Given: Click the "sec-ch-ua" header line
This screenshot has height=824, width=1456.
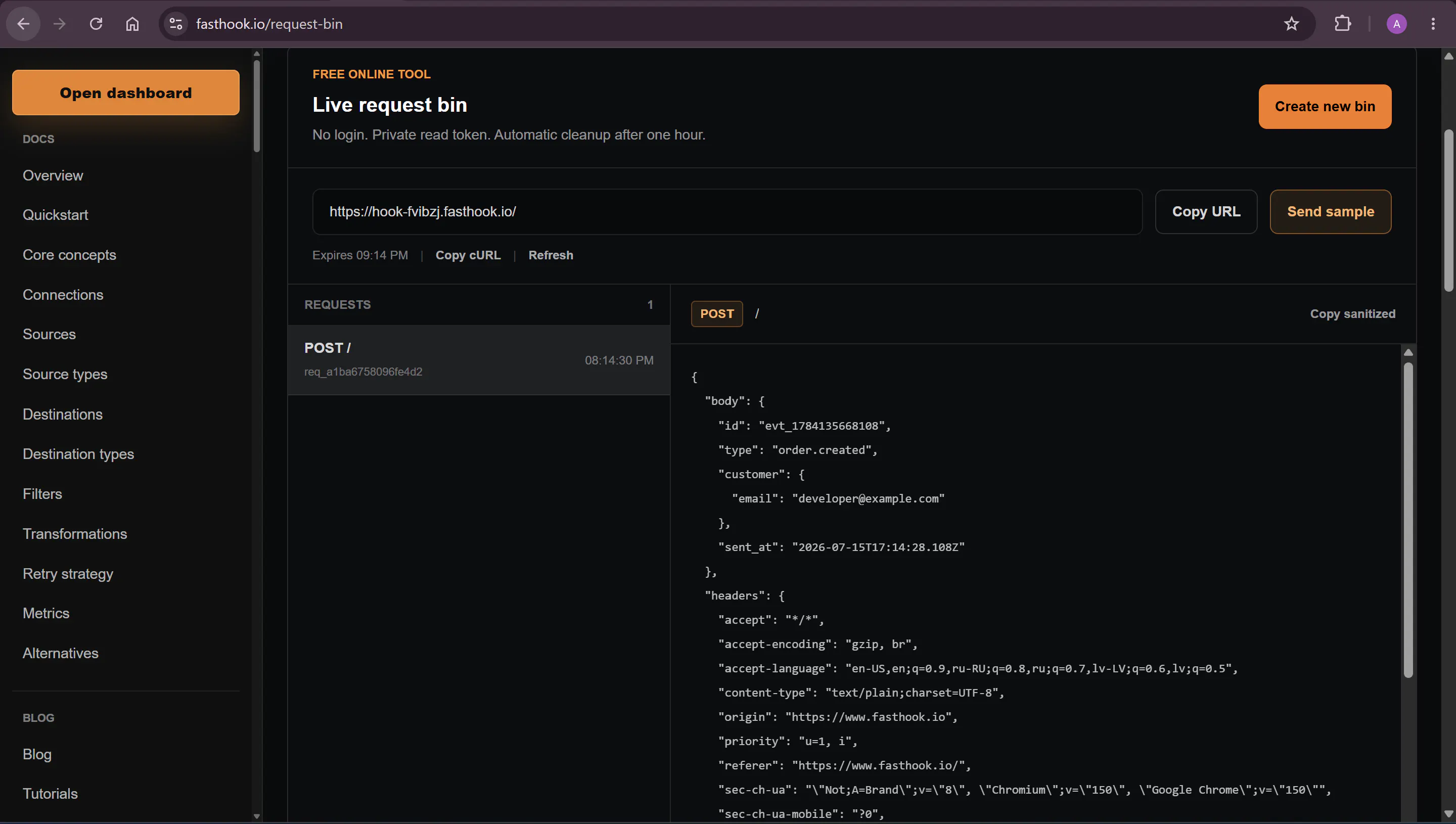Looking at the screenshot, I should 1024,790.
